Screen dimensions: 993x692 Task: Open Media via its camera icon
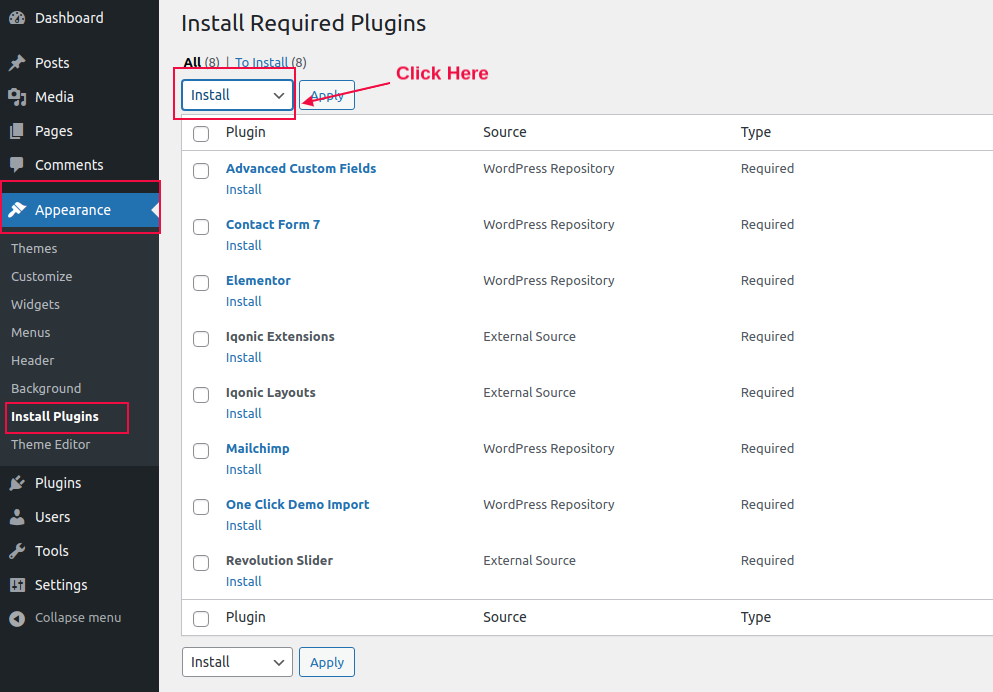(x=17, y=97)
